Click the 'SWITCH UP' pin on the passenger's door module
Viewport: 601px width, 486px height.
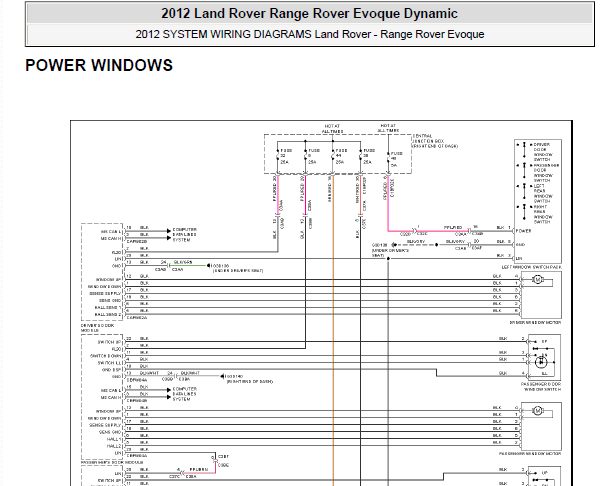[110, 342]
